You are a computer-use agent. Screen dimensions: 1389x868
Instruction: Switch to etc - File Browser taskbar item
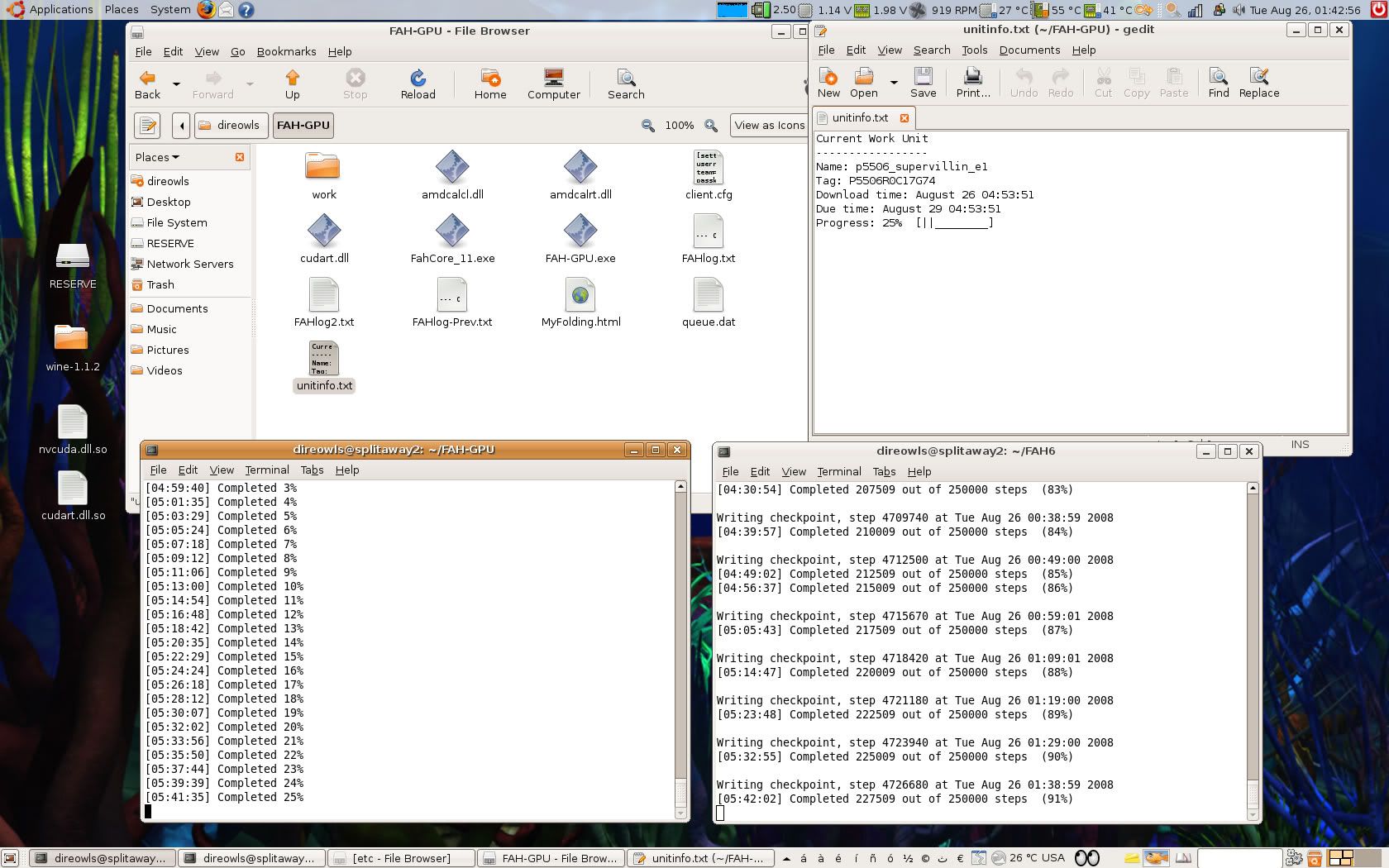(401, 858)
